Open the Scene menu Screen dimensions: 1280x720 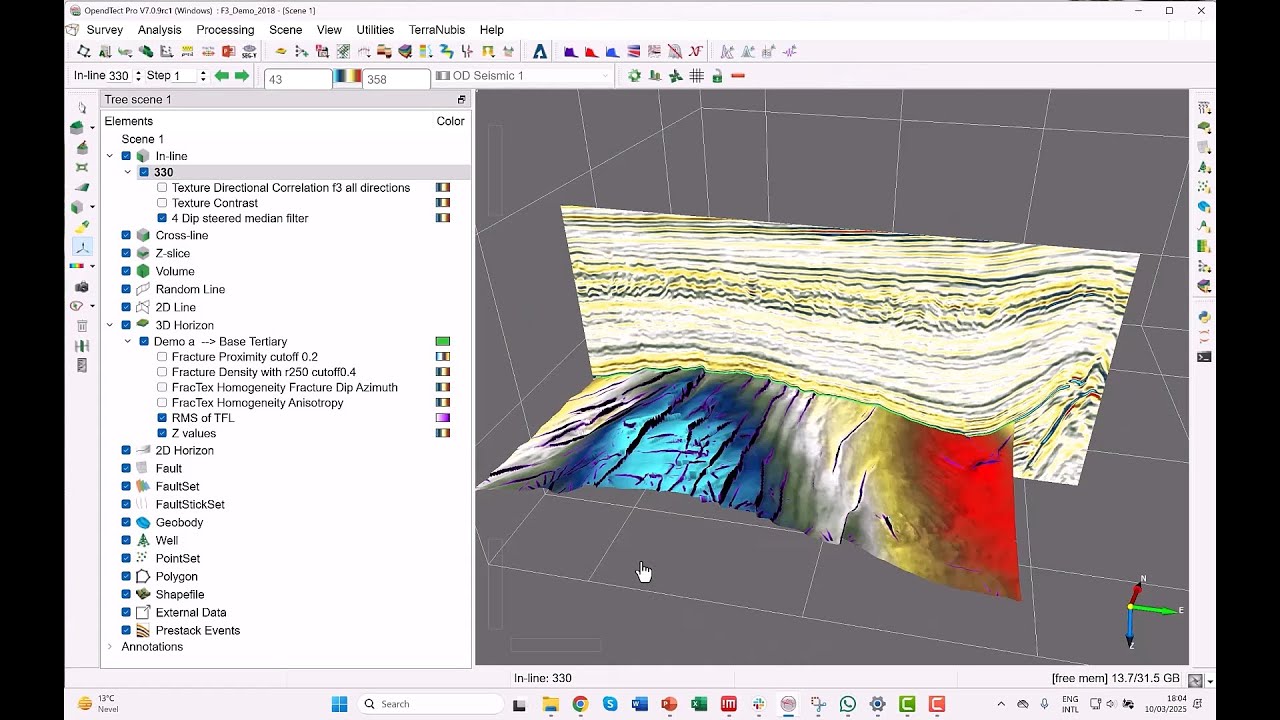click(x=286, y=30)
